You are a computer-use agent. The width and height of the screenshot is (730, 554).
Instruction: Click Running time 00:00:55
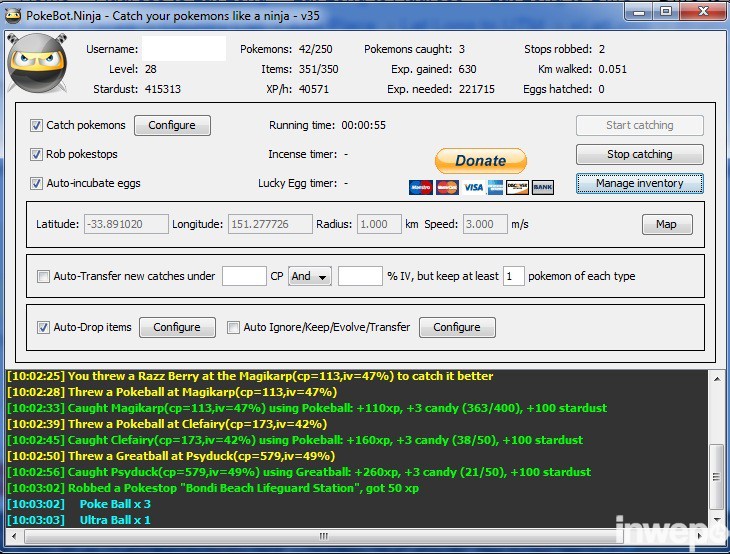pos(364,125)
